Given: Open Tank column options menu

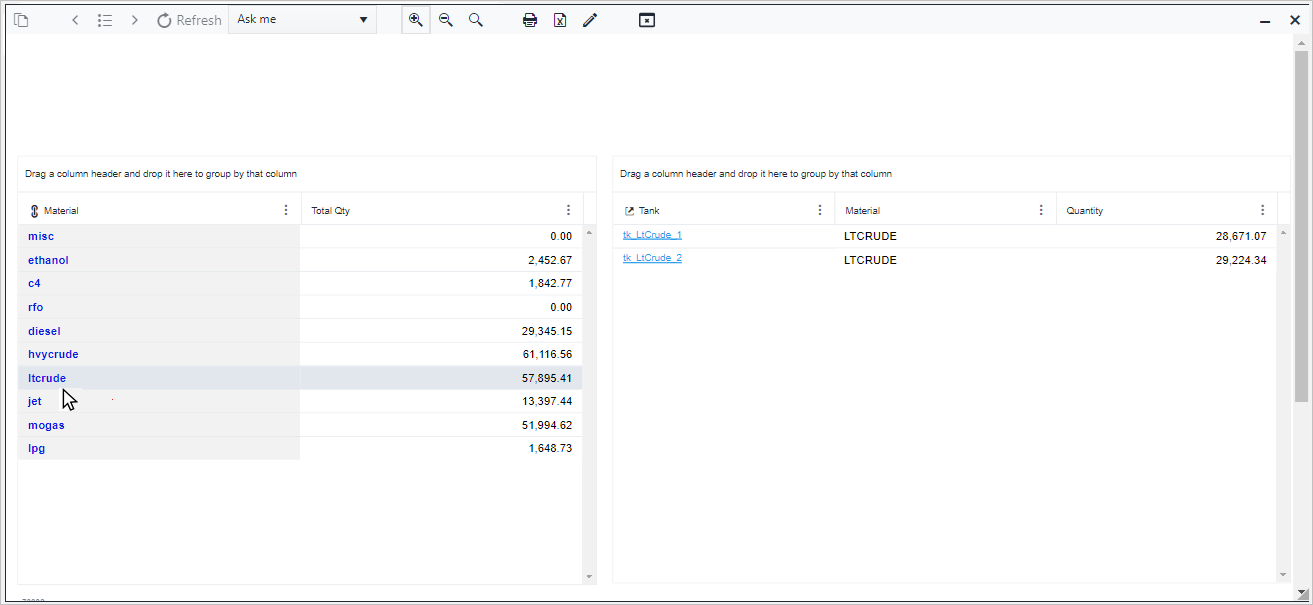Looking at the screenshot, I should point(820,210).
